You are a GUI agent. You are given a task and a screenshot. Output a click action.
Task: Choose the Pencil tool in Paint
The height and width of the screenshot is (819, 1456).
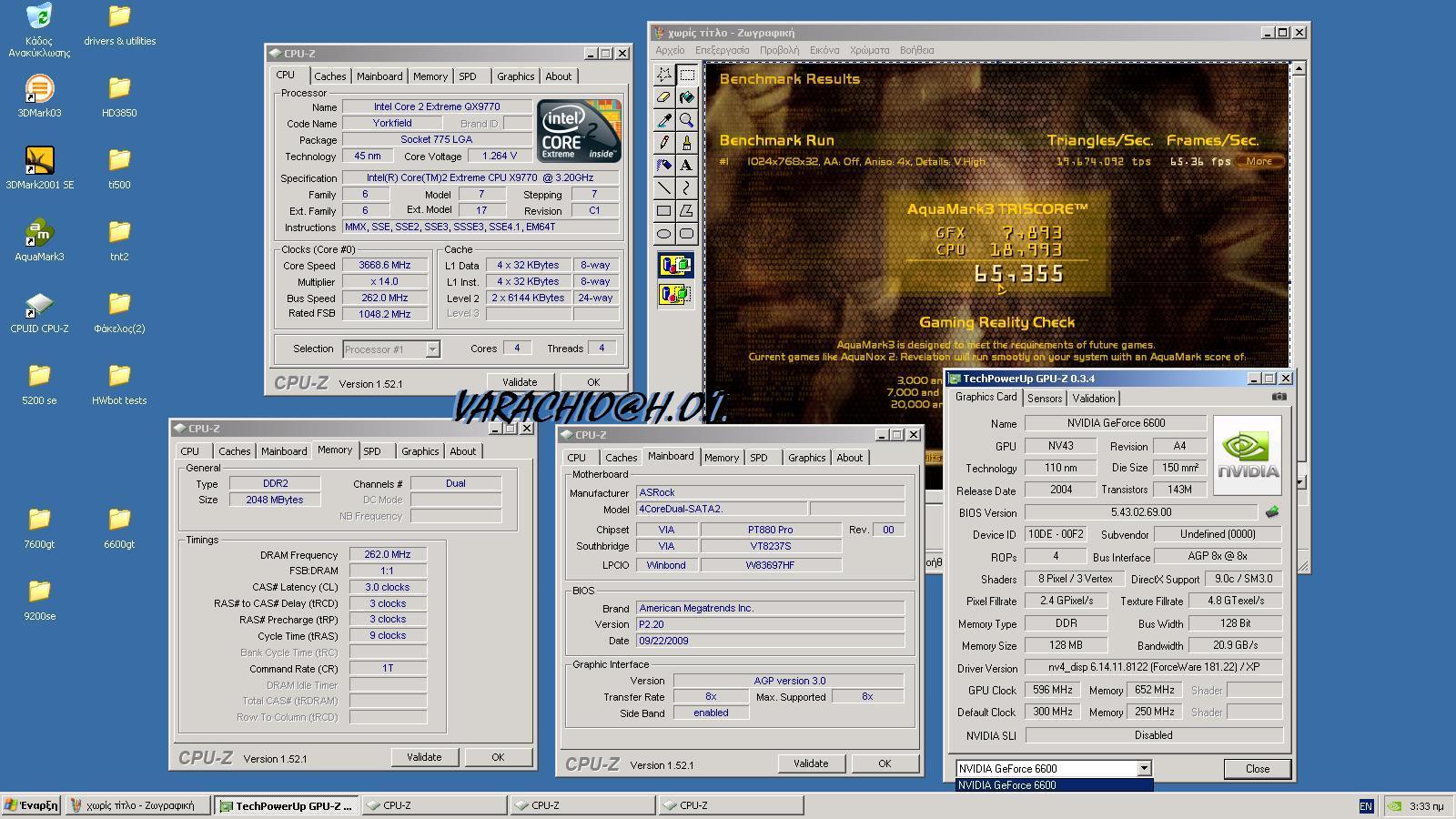(x=664, y=143)
